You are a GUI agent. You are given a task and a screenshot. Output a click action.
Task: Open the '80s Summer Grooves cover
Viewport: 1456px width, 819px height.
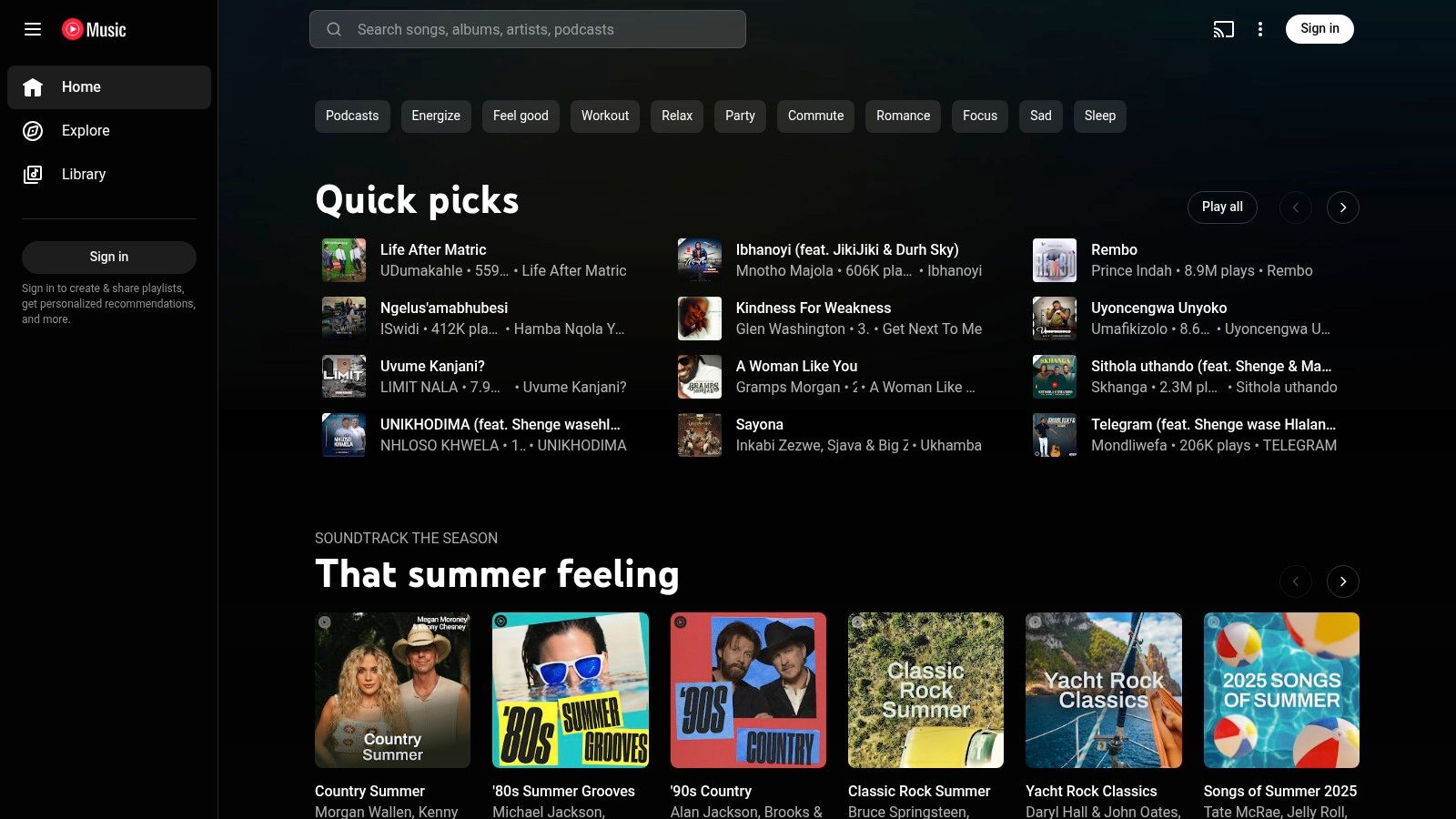(x=571, y=691)
